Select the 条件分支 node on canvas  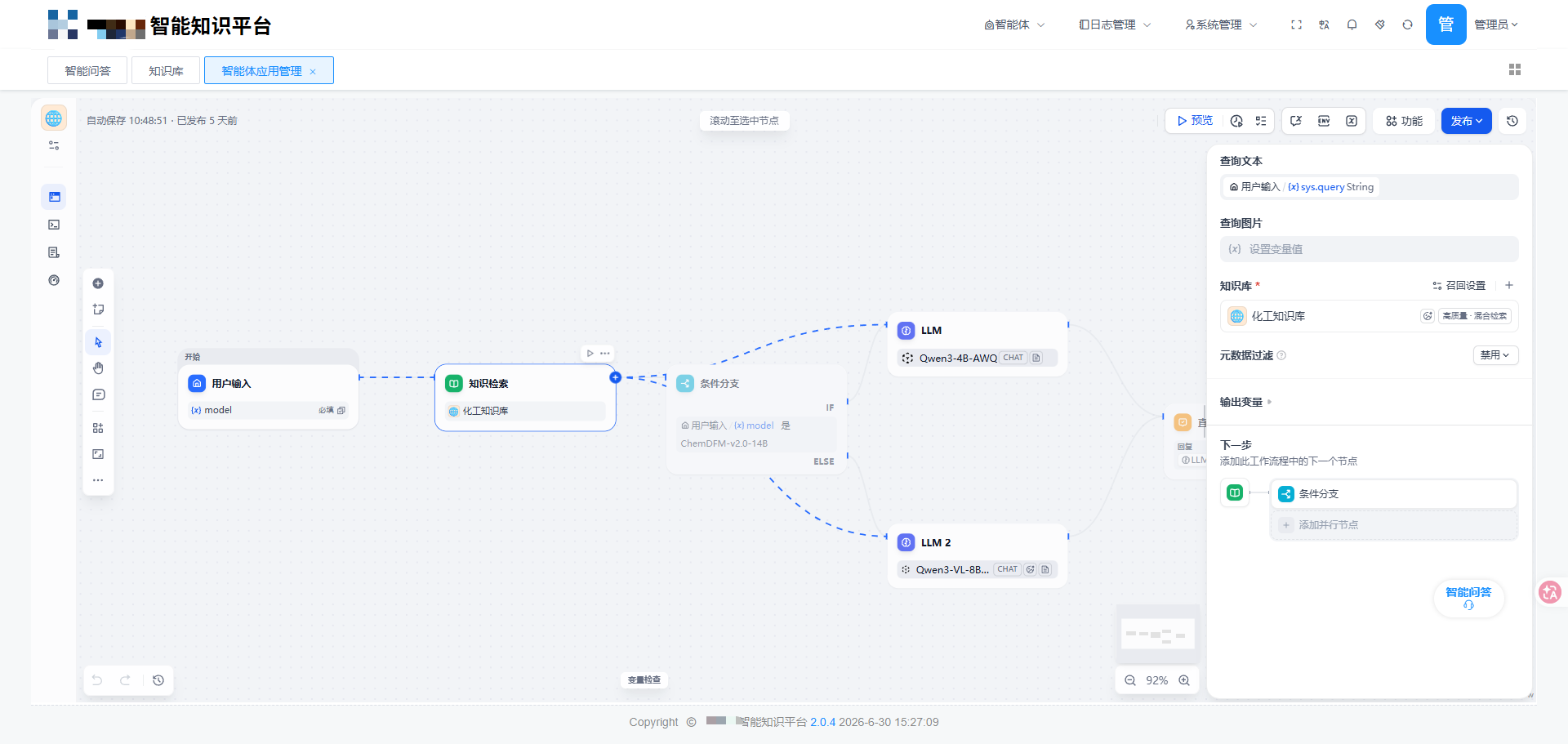(x=757, y=420)
